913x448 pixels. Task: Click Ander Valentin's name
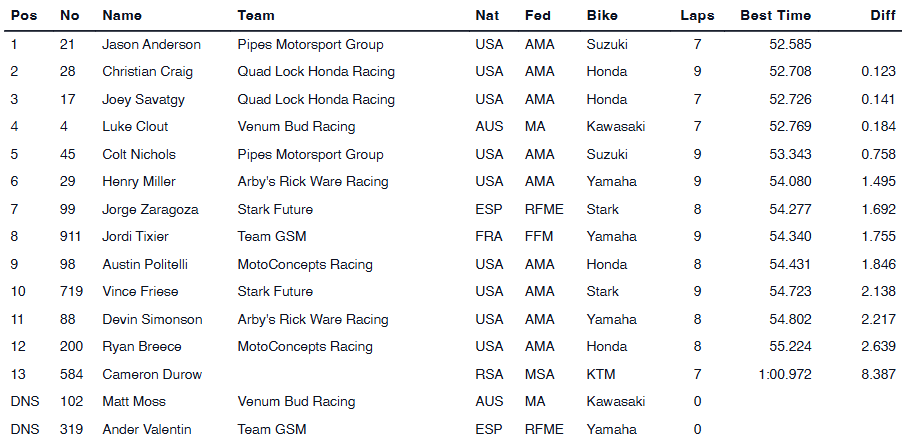[146, 429]
